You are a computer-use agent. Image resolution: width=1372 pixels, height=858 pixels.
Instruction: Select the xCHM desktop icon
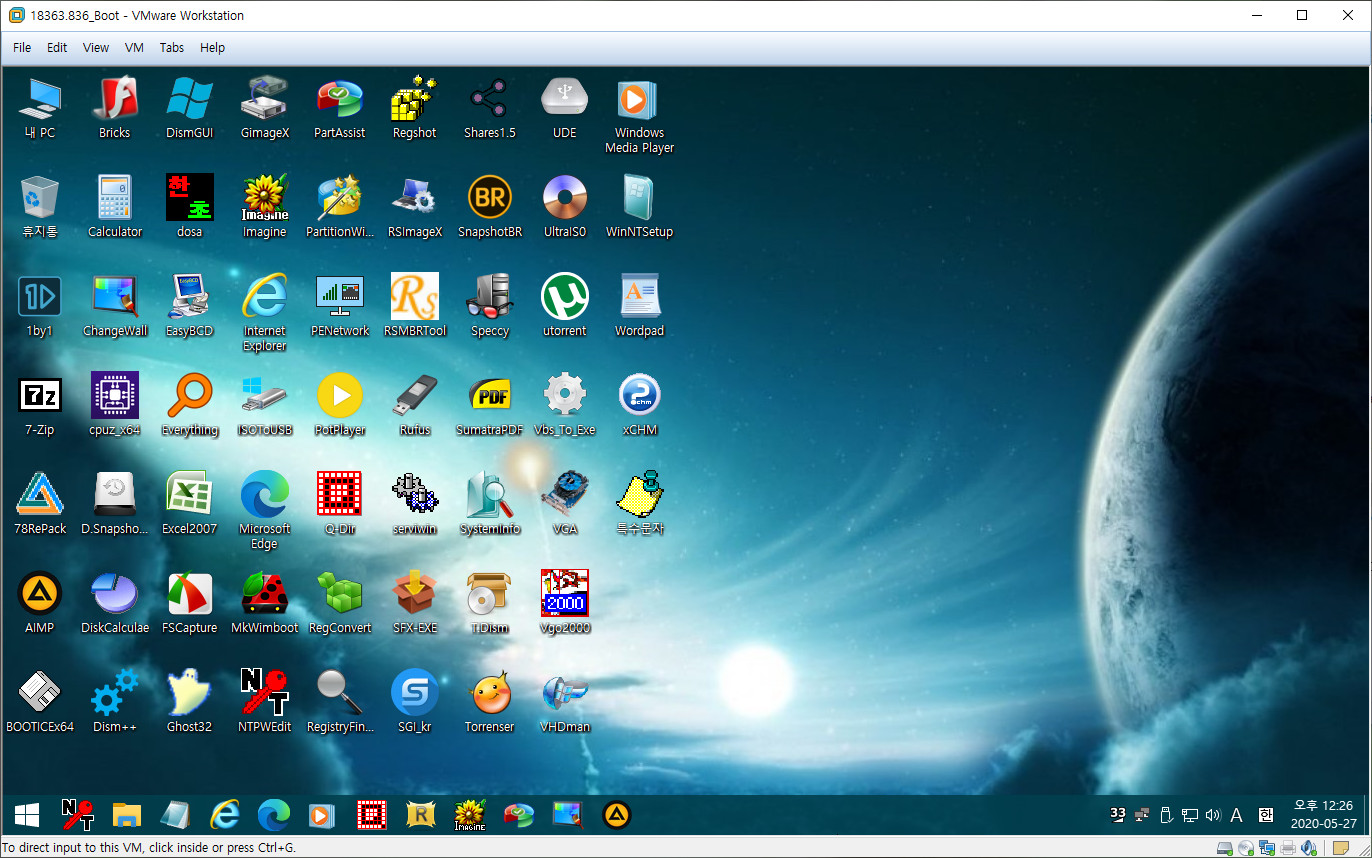point(640,405)
